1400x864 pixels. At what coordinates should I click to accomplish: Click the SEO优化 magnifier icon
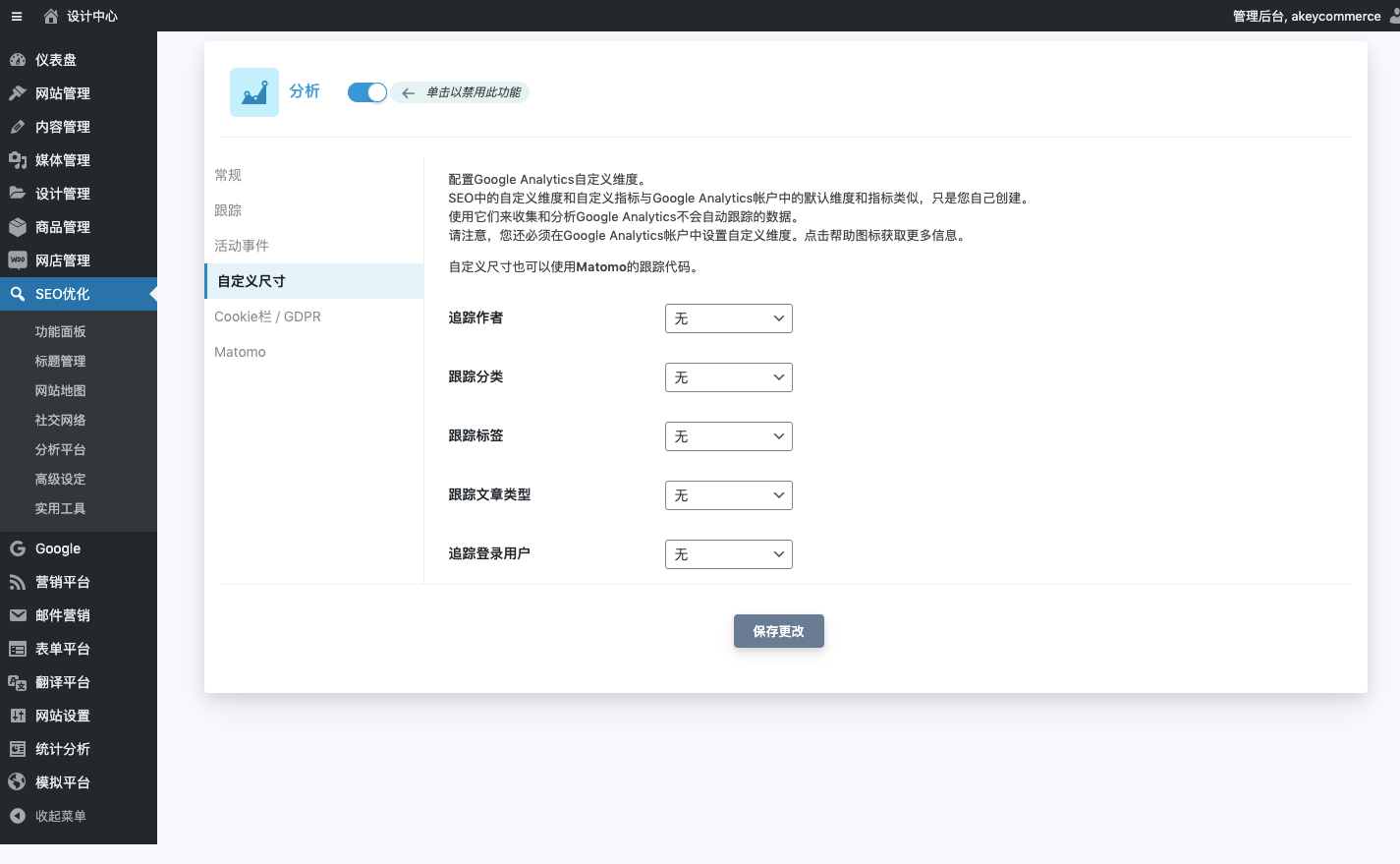click(x=18, y=294)
